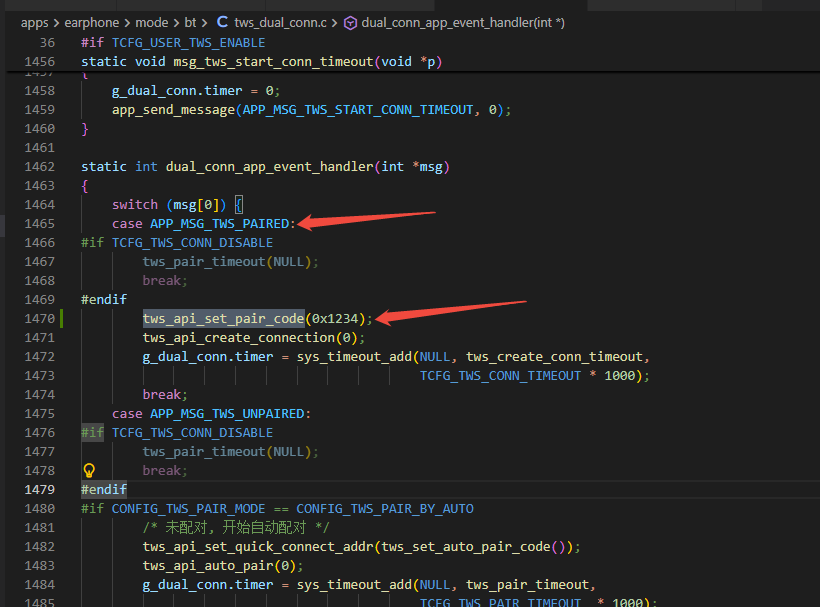
Task: Click sys_timeout_add on line 1472
Action: [355, 357]
